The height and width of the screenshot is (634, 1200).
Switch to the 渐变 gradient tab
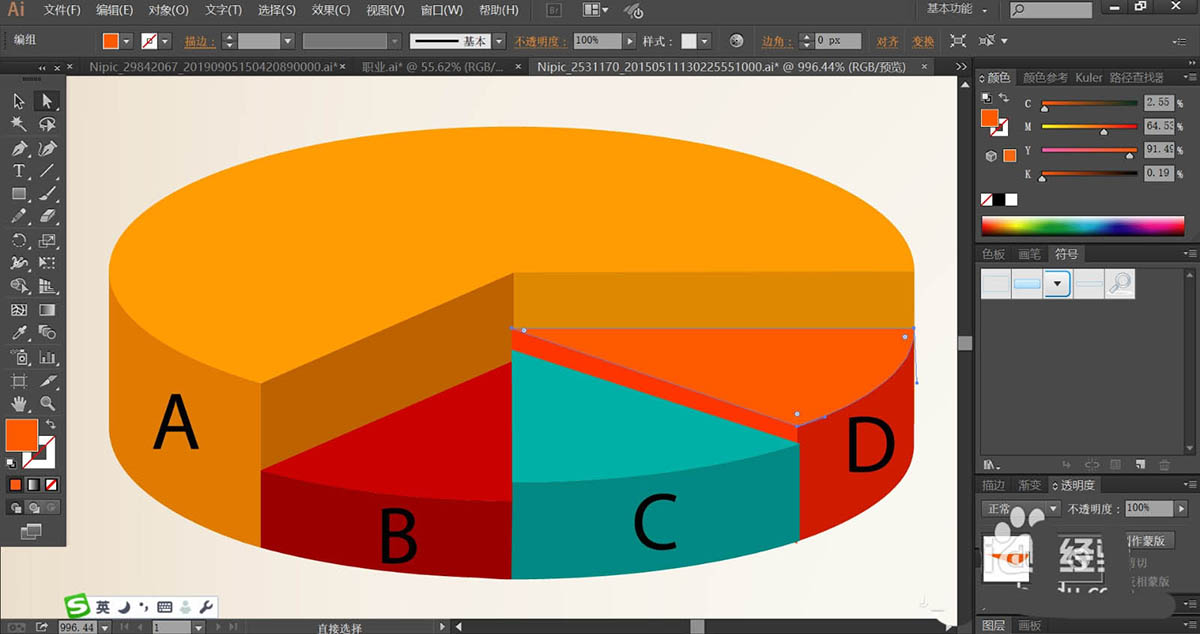tap(1029, 485)
